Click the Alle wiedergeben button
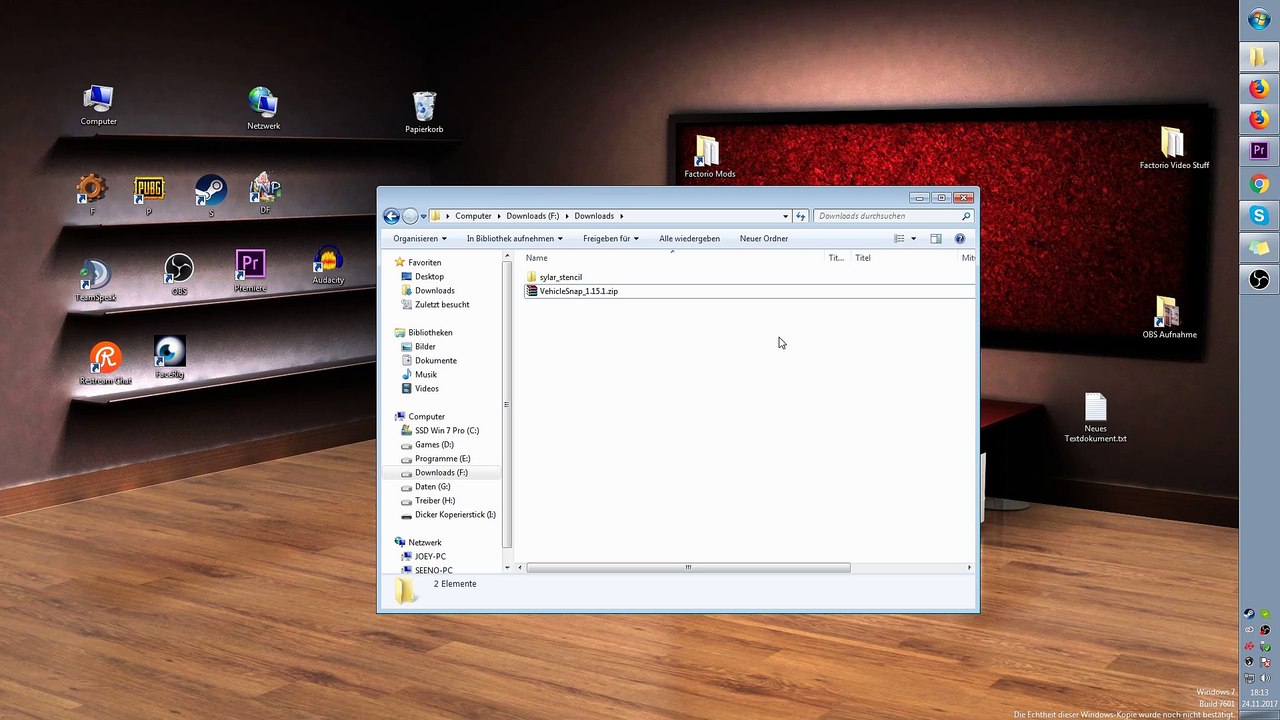This screenshot has height=720, width=1280. pyautogui.click(x=689, y=238)
